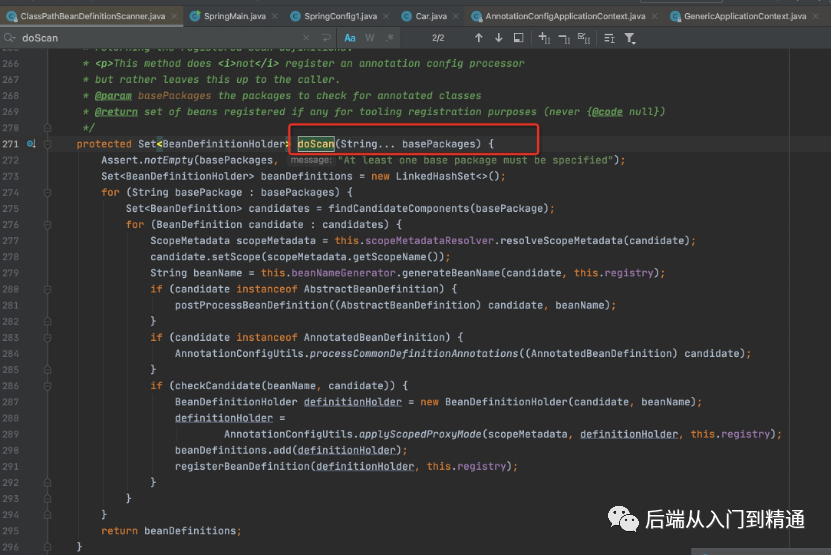Click the Car.java class icon
832x556 pixels.
tap(406, 16)
